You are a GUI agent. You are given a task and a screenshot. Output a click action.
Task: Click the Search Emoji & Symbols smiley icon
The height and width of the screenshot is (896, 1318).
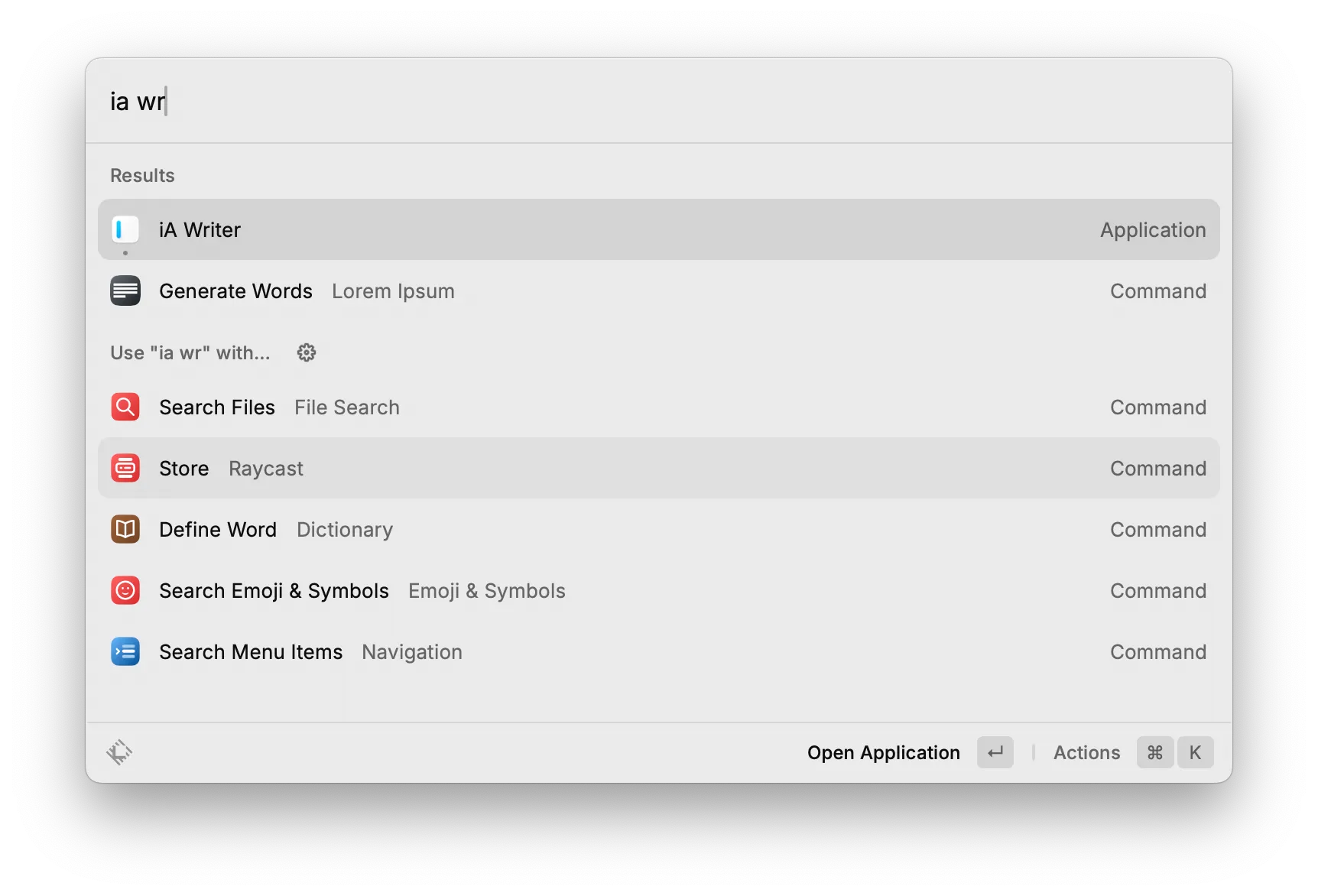pos(125,590)
